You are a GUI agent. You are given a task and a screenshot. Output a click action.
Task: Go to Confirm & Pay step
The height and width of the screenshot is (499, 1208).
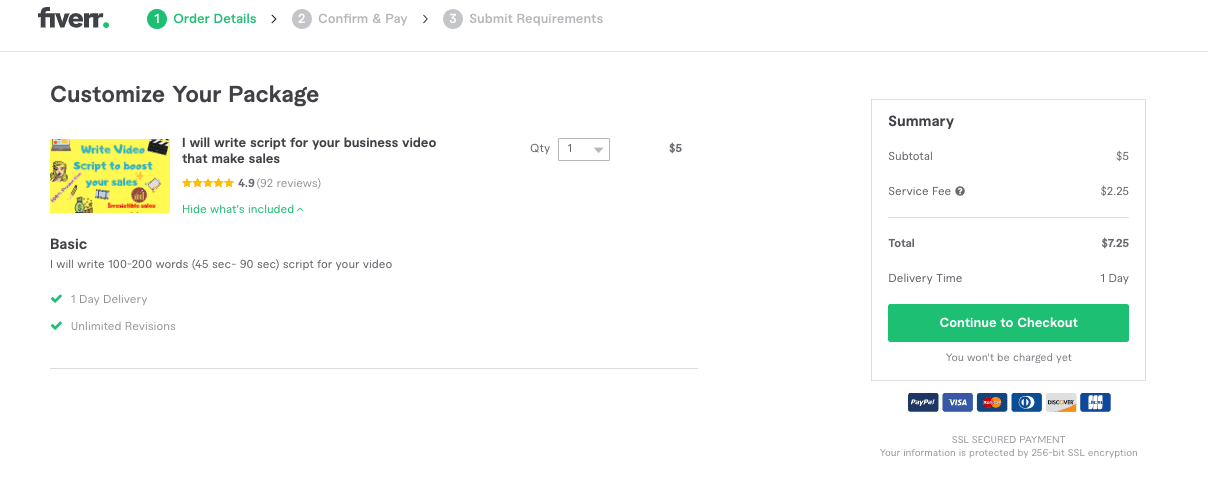pyautogui.click(x=362, y=19)
